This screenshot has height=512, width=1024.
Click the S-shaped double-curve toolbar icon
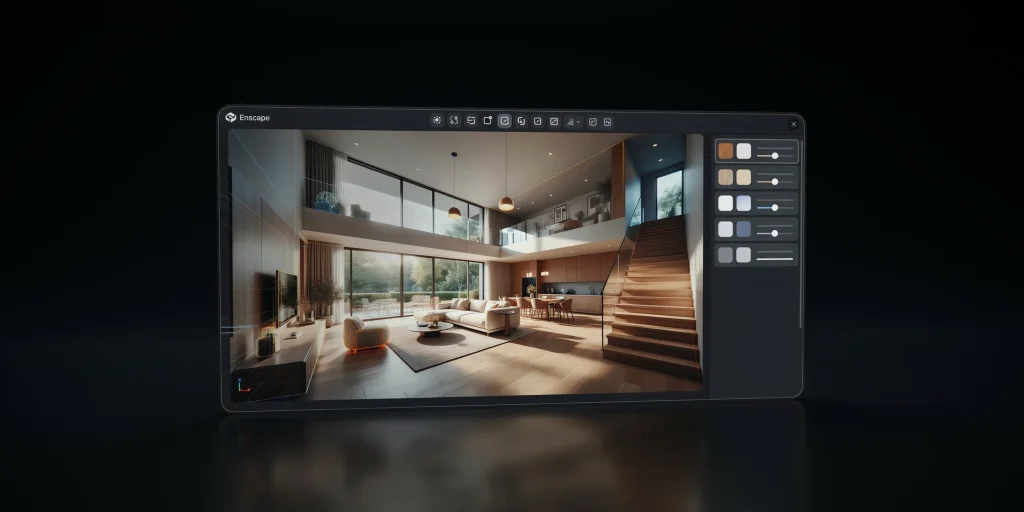pyautogui.click(x=454, y=121)
